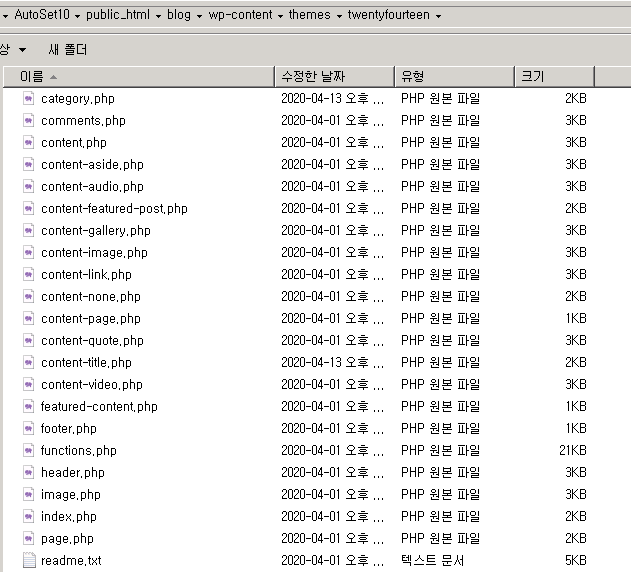
Task: Go to AutoSet10 in the address bar
Action: [x=42, y=15]
